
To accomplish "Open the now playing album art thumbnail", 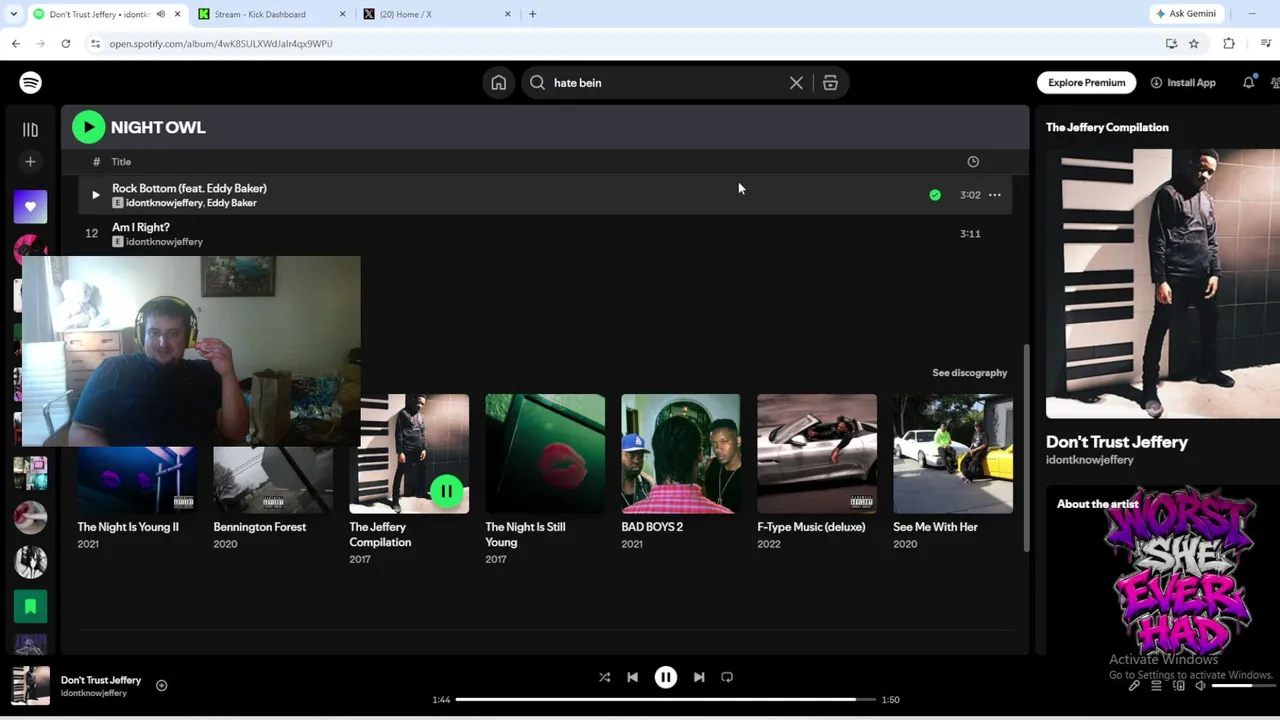I will [30, 686].
